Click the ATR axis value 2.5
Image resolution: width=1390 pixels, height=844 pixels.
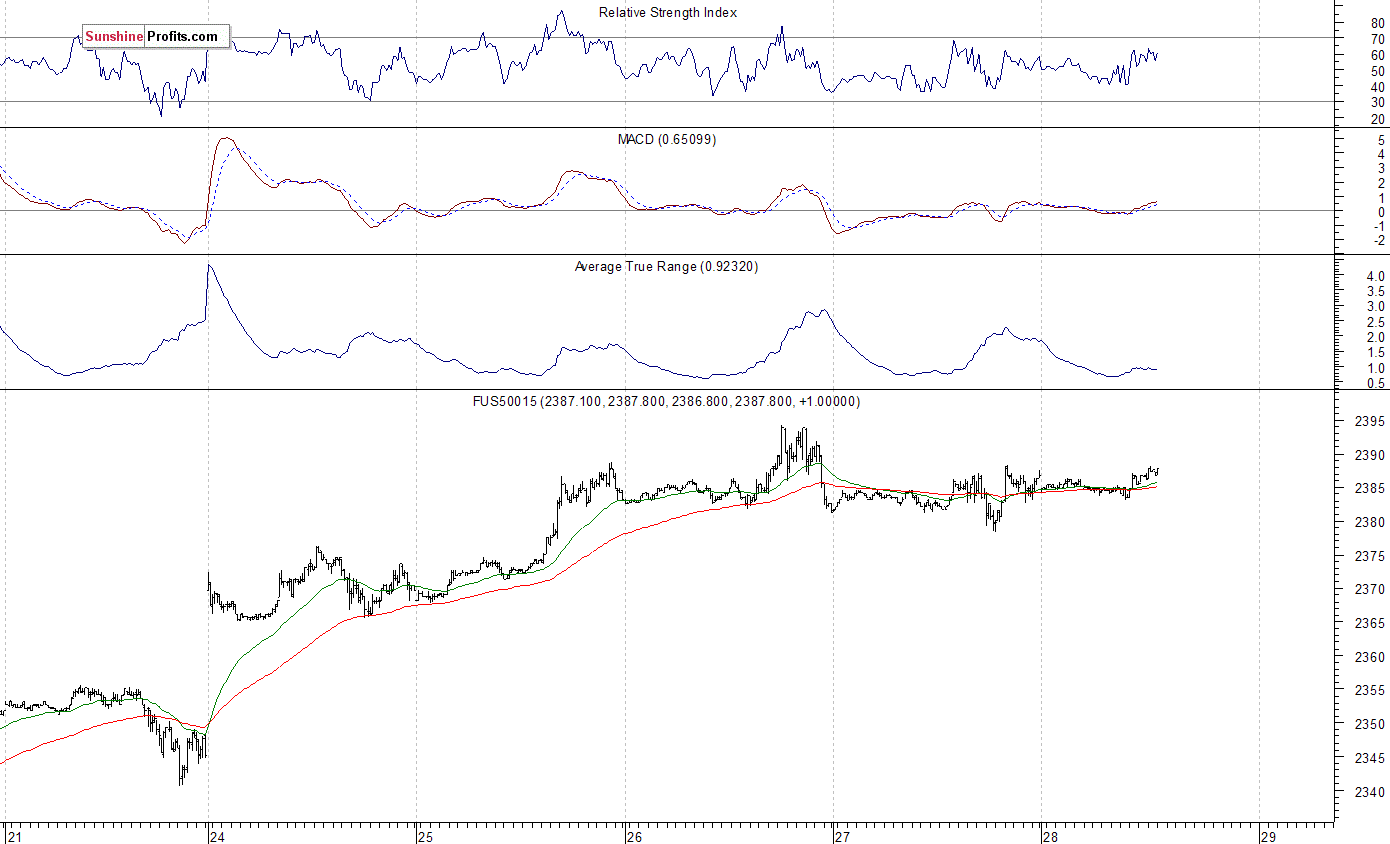(1375, 323)
